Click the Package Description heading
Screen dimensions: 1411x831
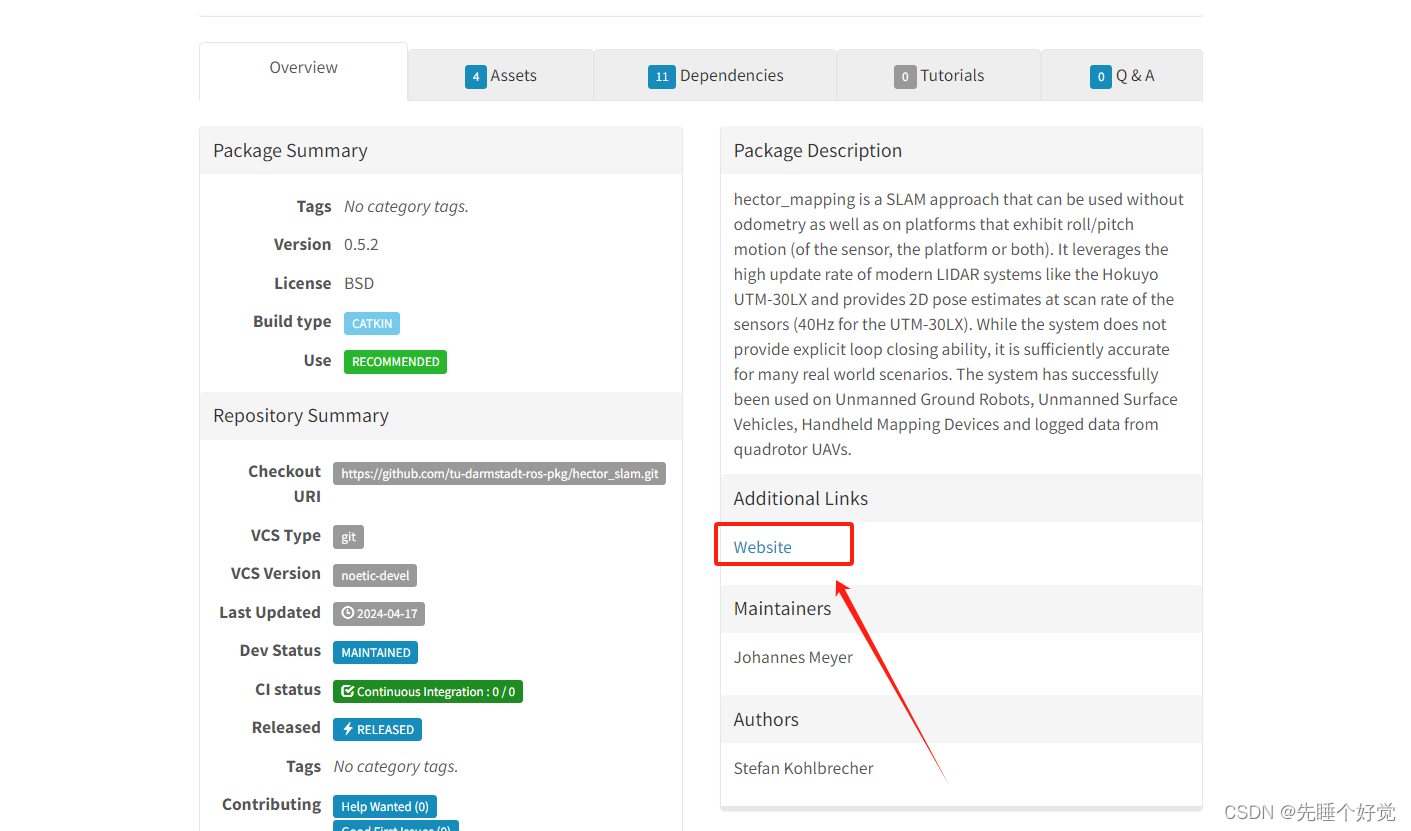tap(818, 150)
